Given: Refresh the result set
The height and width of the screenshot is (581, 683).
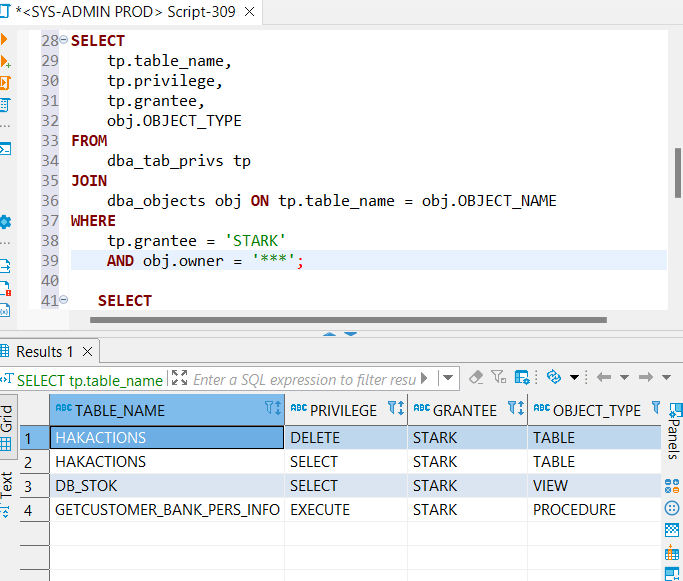Looking at the screenshot, I should (553, 378).
